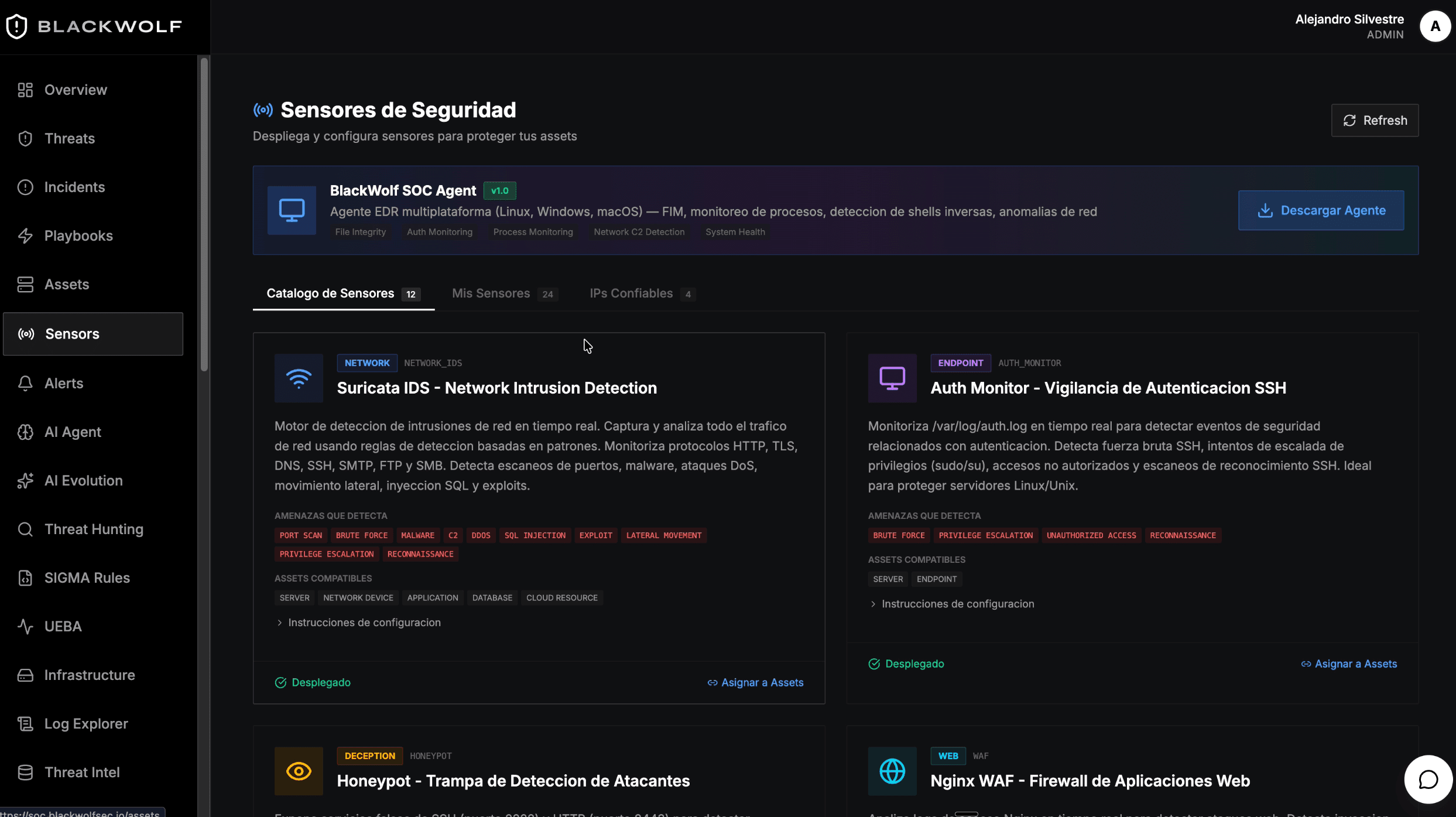Click Asignar a Assets for Auth Monitor
1456x817 pixels.
coord(1349,664)
